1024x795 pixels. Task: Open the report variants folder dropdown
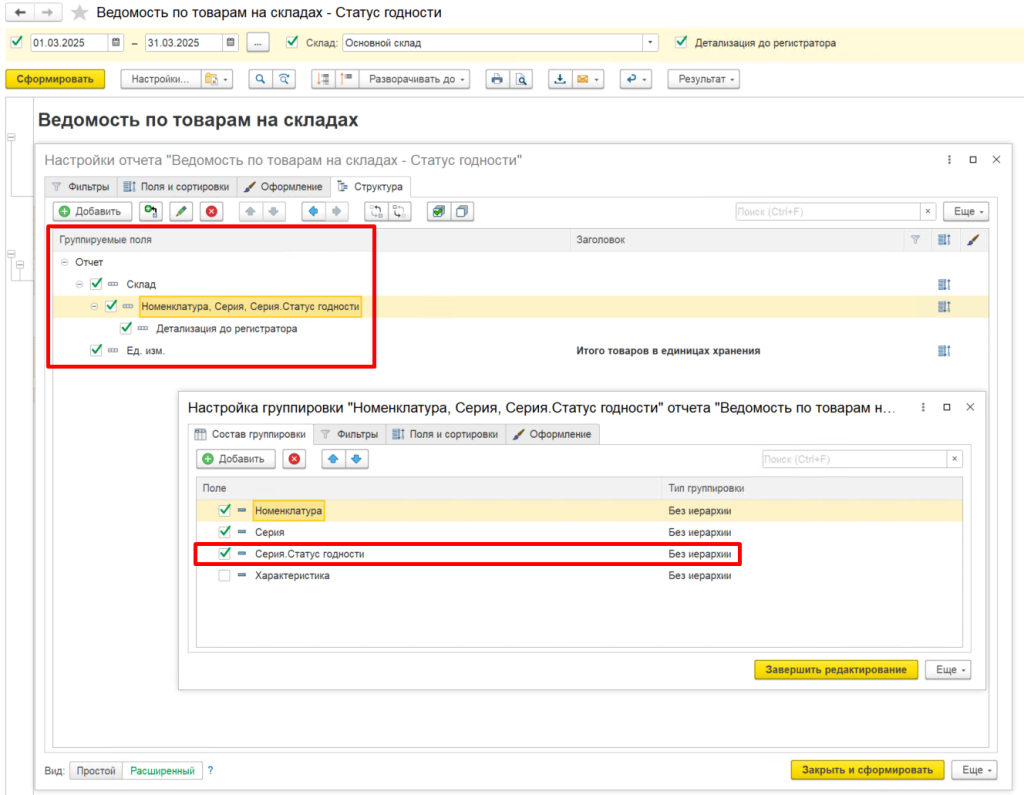[x=217, y=79]
